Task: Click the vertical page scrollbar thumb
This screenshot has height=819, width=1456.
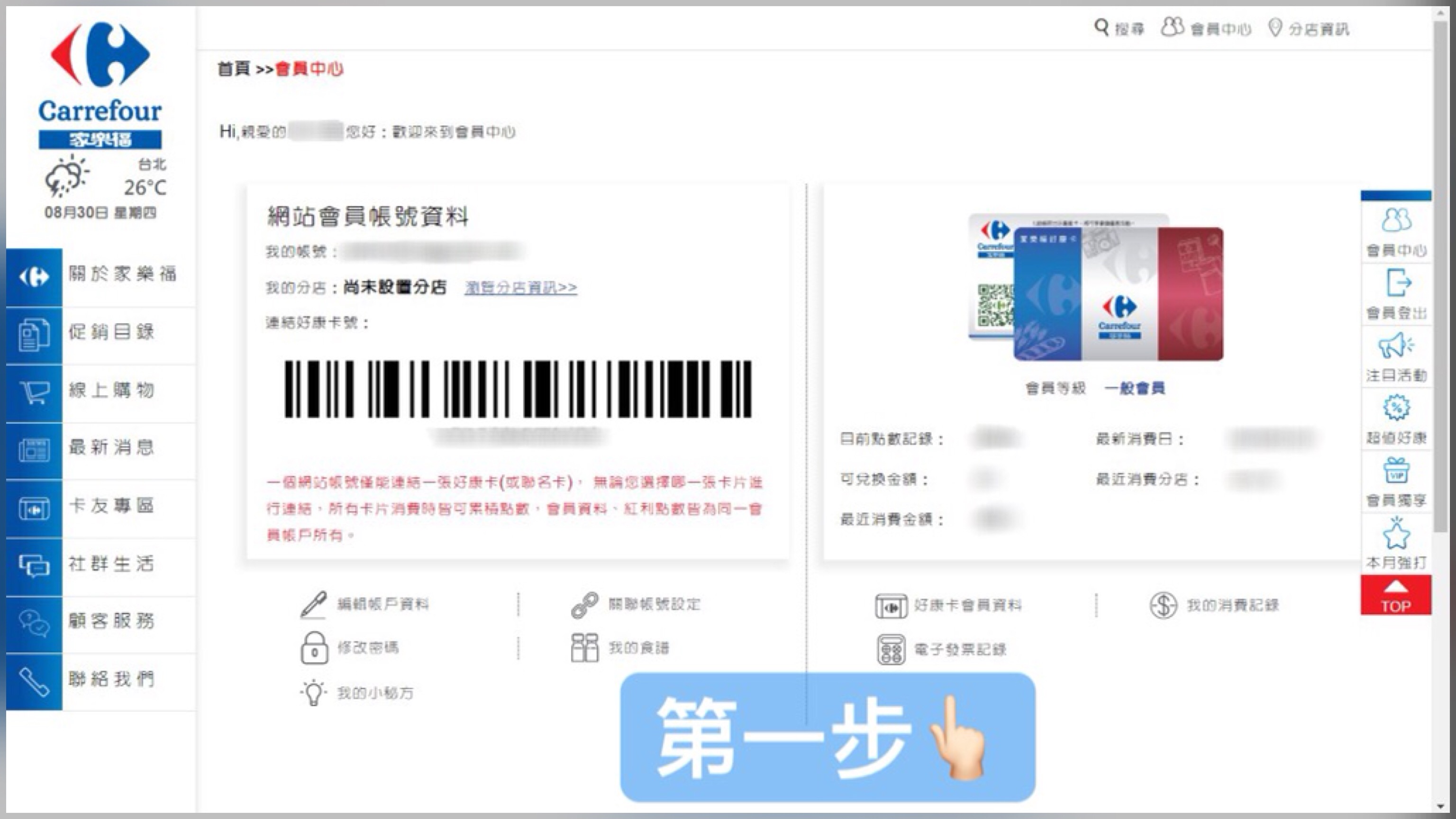Action: pos(1439,277)
